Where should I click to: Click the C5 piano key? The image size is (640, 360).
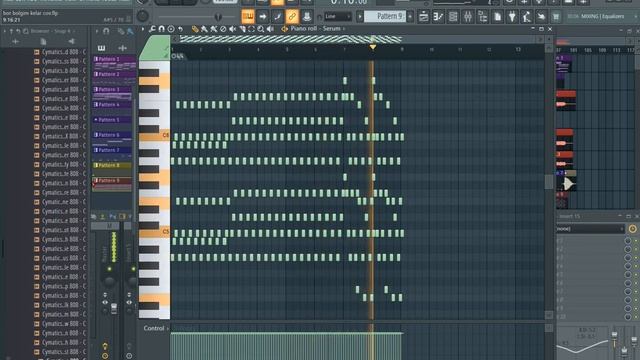click(154, 233)
